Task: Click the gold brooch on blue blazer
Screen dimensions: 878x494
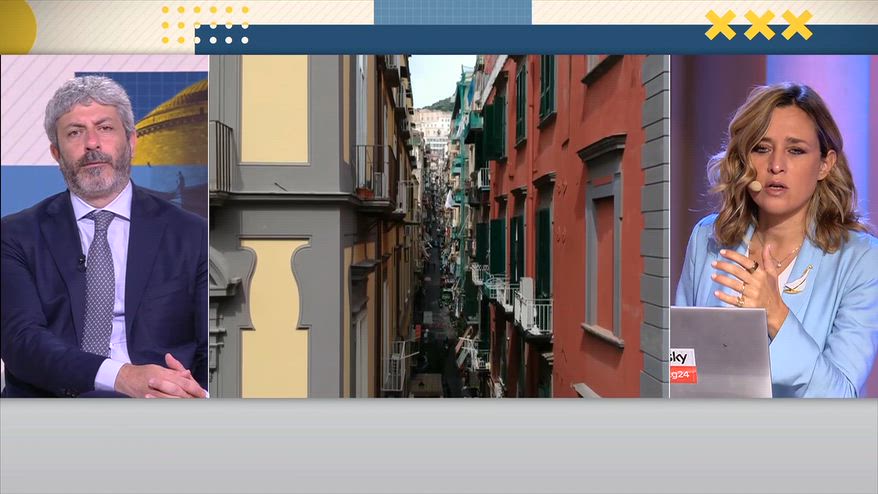Action: click(x=798, y=280)
